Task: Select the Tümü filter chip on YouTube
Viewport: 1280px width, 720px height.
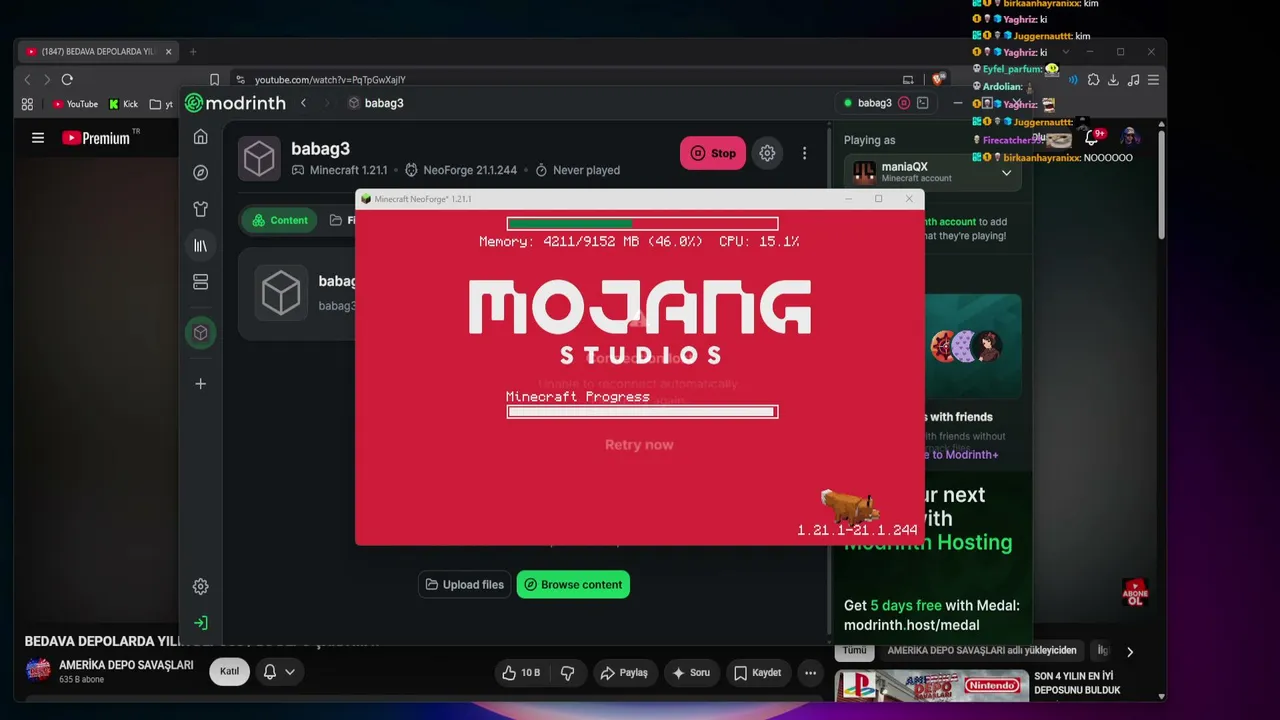Action: [854, 650]
